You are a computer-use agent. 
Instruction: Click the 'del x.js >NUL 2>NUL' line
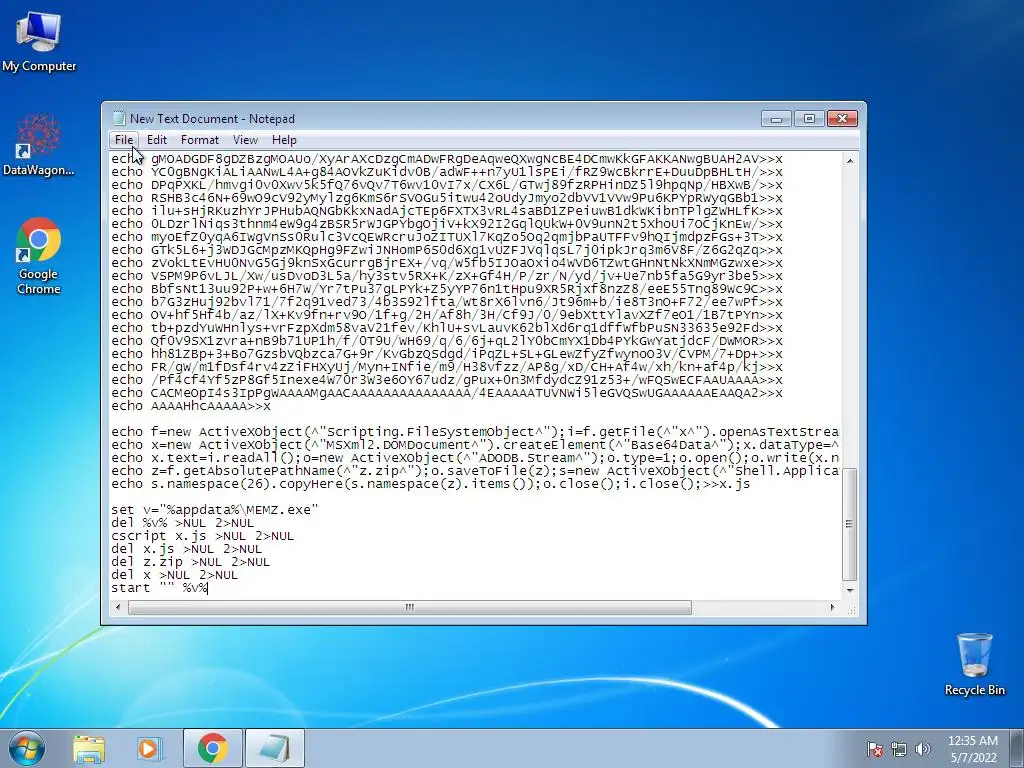186,549
